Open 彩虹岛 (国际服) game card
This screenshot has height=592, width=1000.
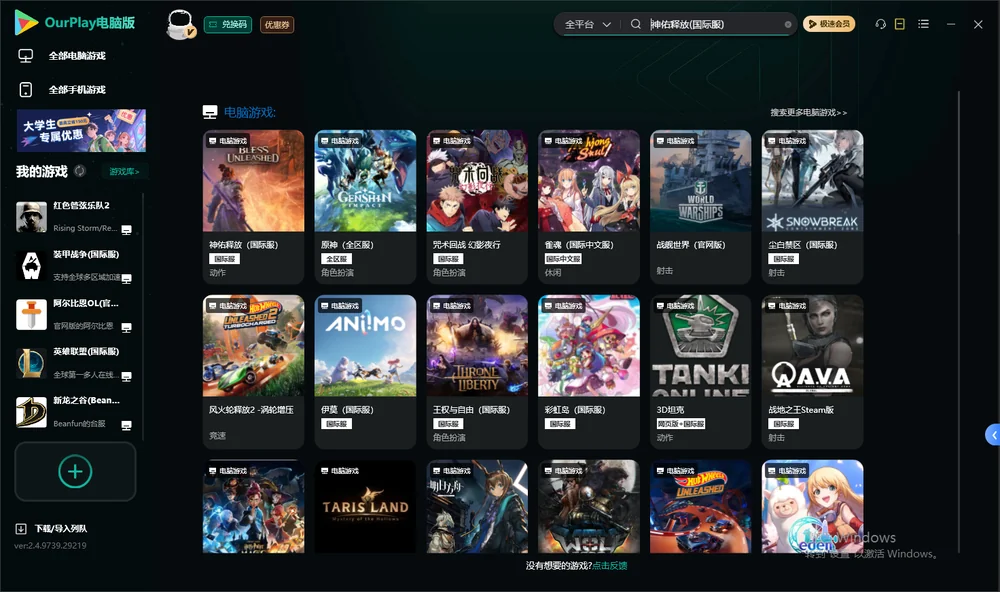pos(589,371)
